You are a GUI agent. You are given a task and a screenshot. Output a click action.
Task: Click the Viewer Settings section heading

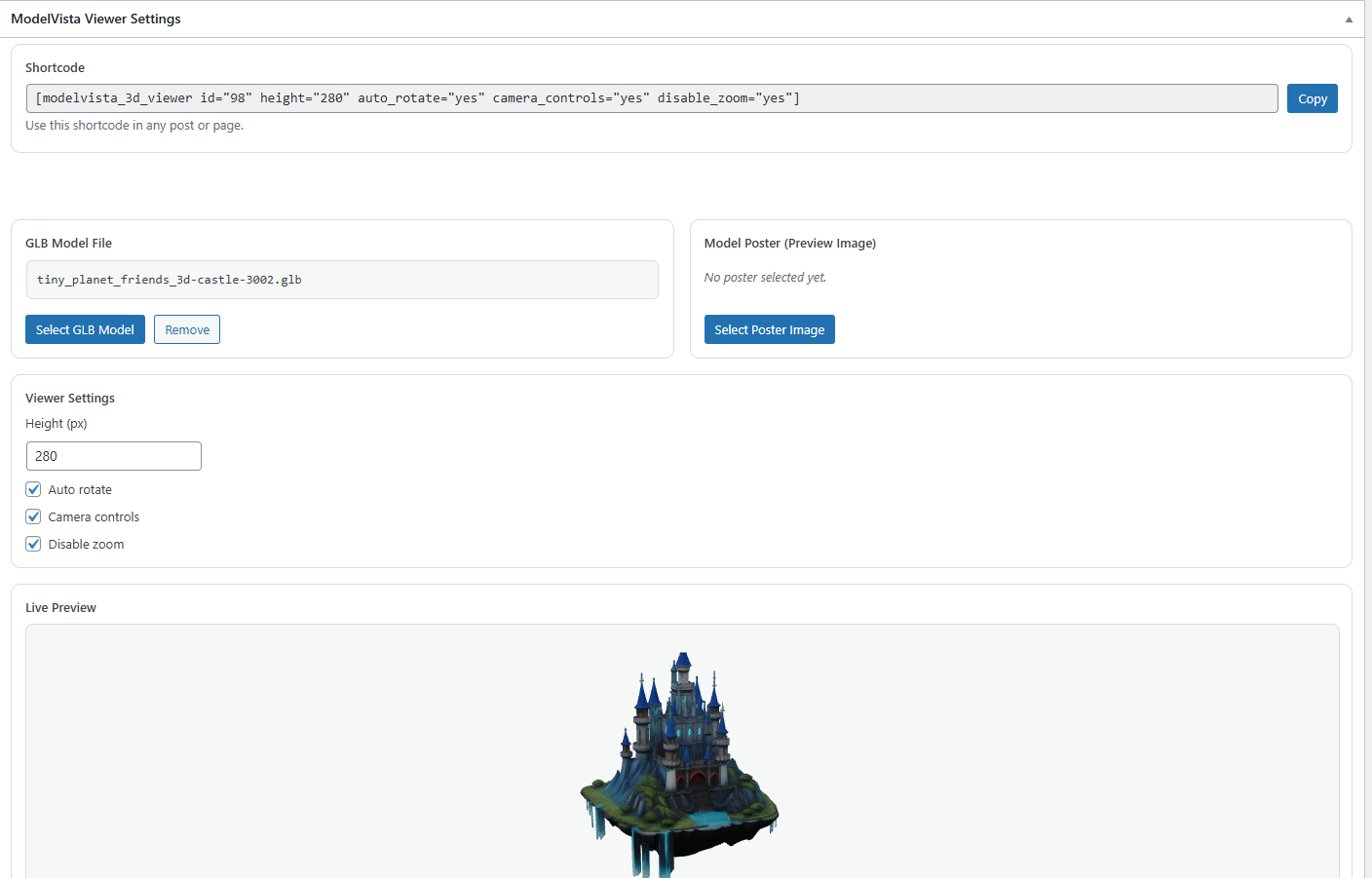pyautogui.click(x=69, y=398)
